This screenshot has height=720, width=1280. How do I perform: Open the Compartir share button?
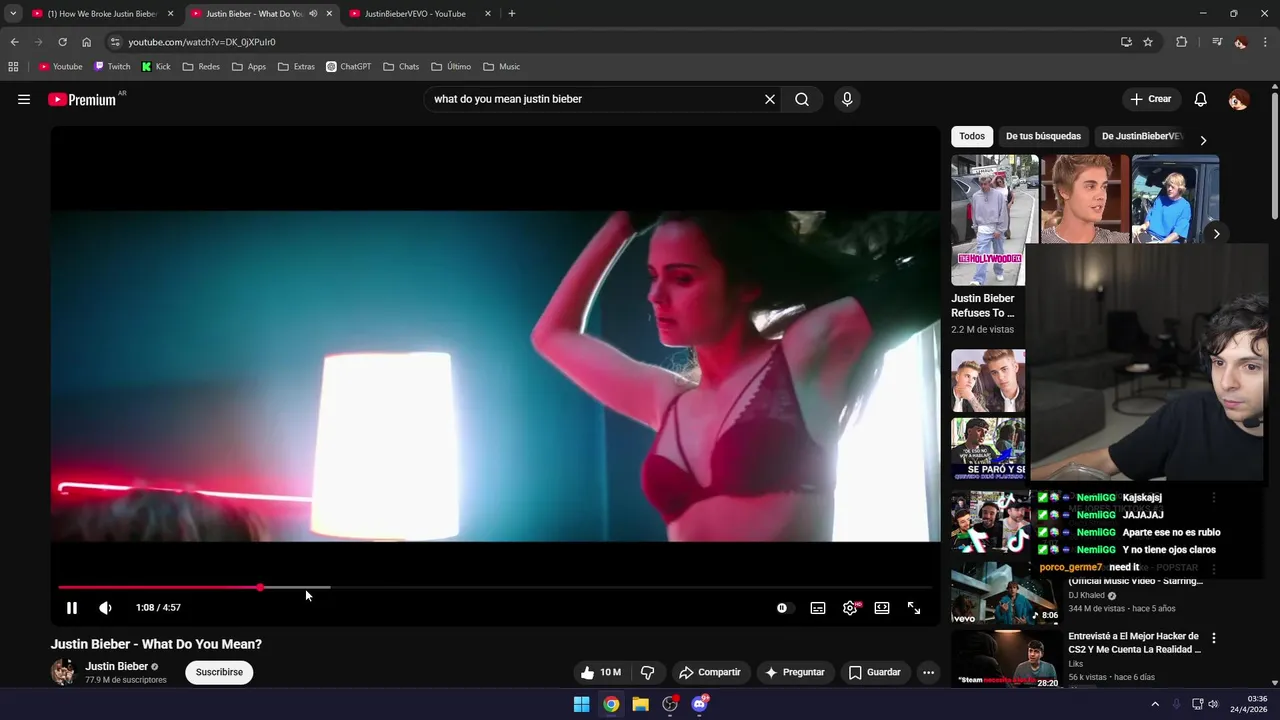point(710,672)
